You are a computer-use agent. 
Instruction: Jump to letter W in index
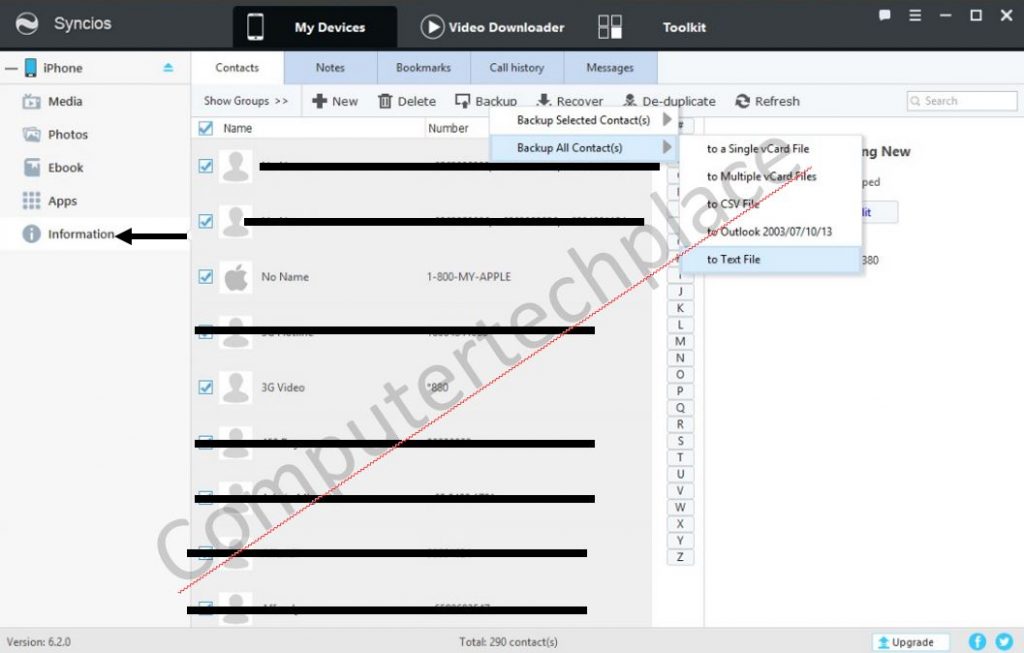point(680,507)
